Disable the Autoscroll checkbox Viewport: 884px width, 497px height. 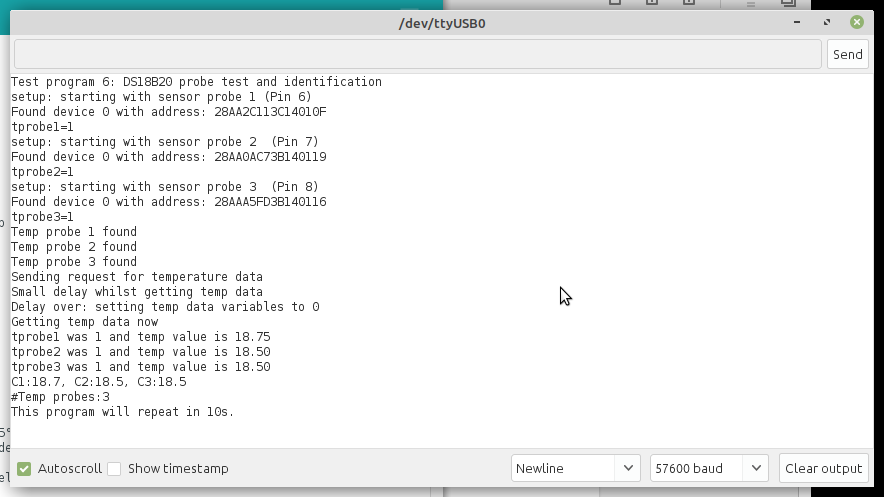24,468
